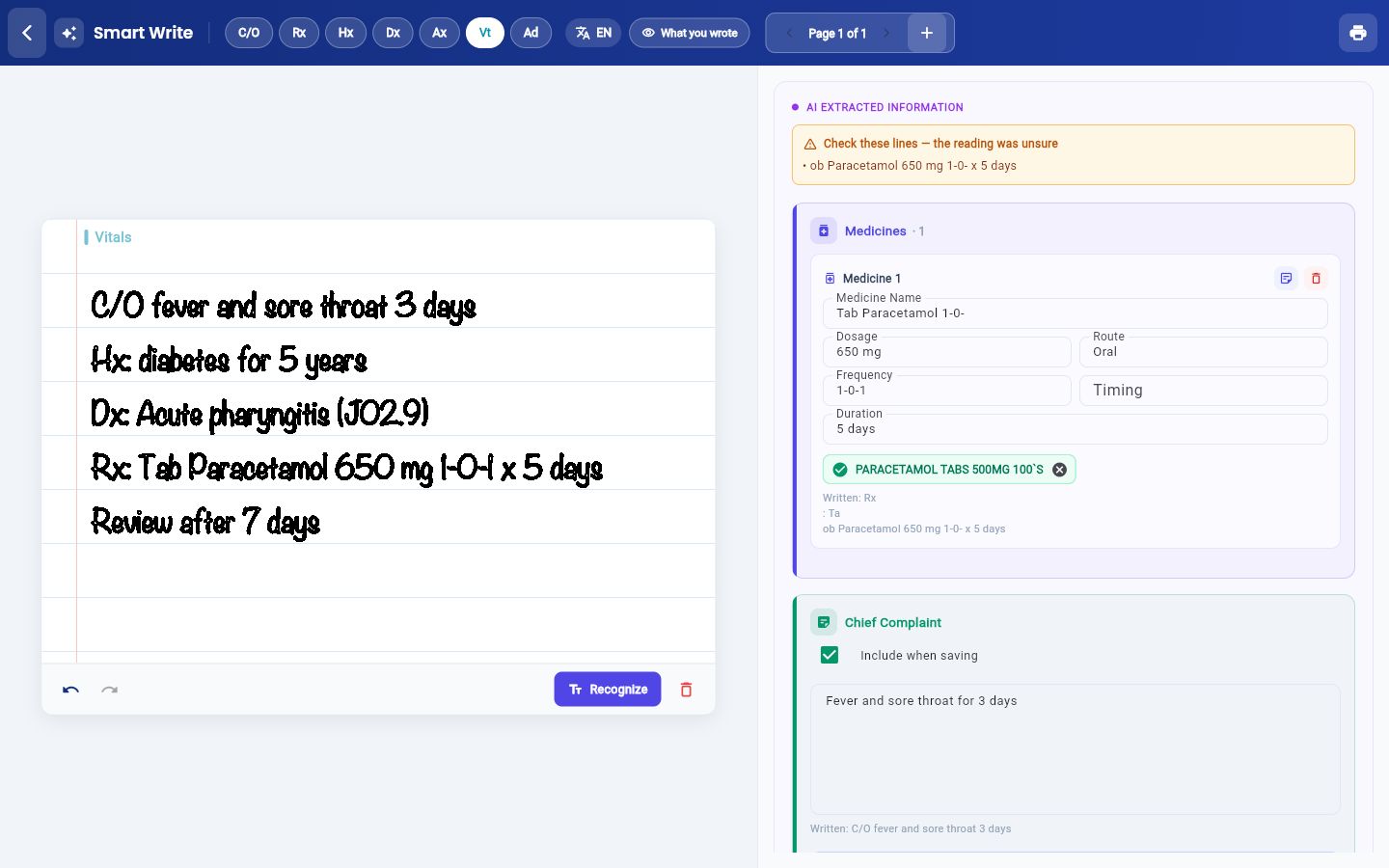Click the Recognize button
Screen dimensions: 1389x868
608,690
